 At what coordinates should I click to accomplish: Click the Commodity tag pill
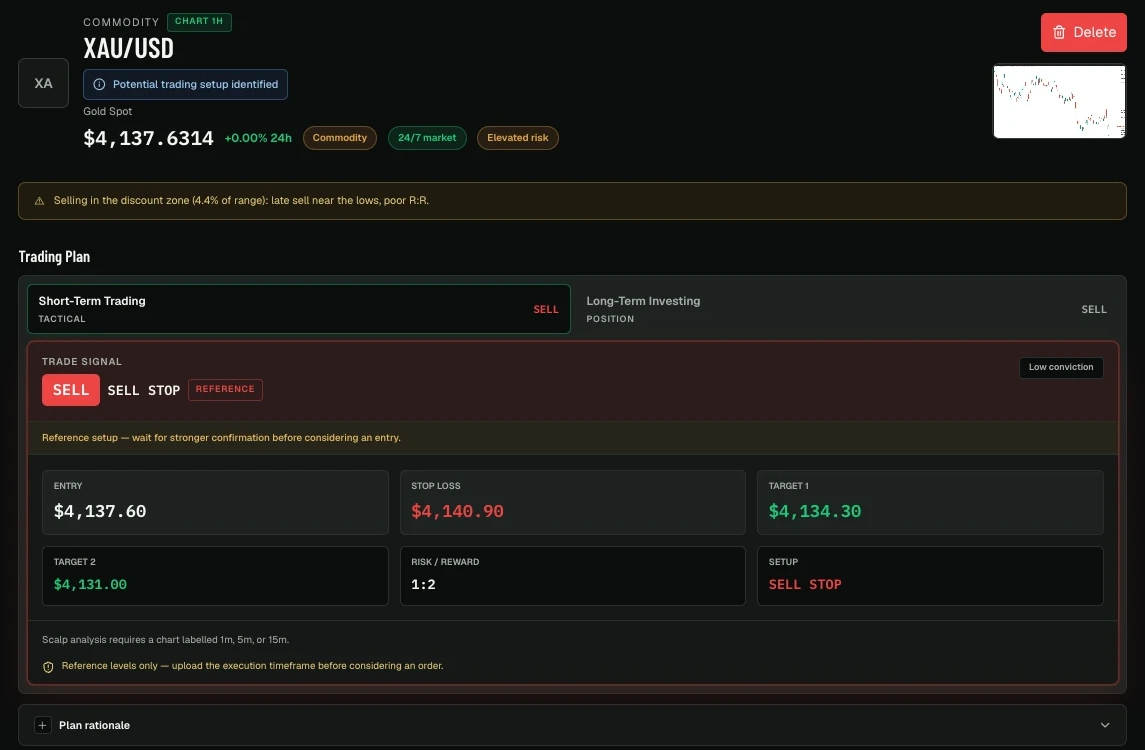(340, 138)
